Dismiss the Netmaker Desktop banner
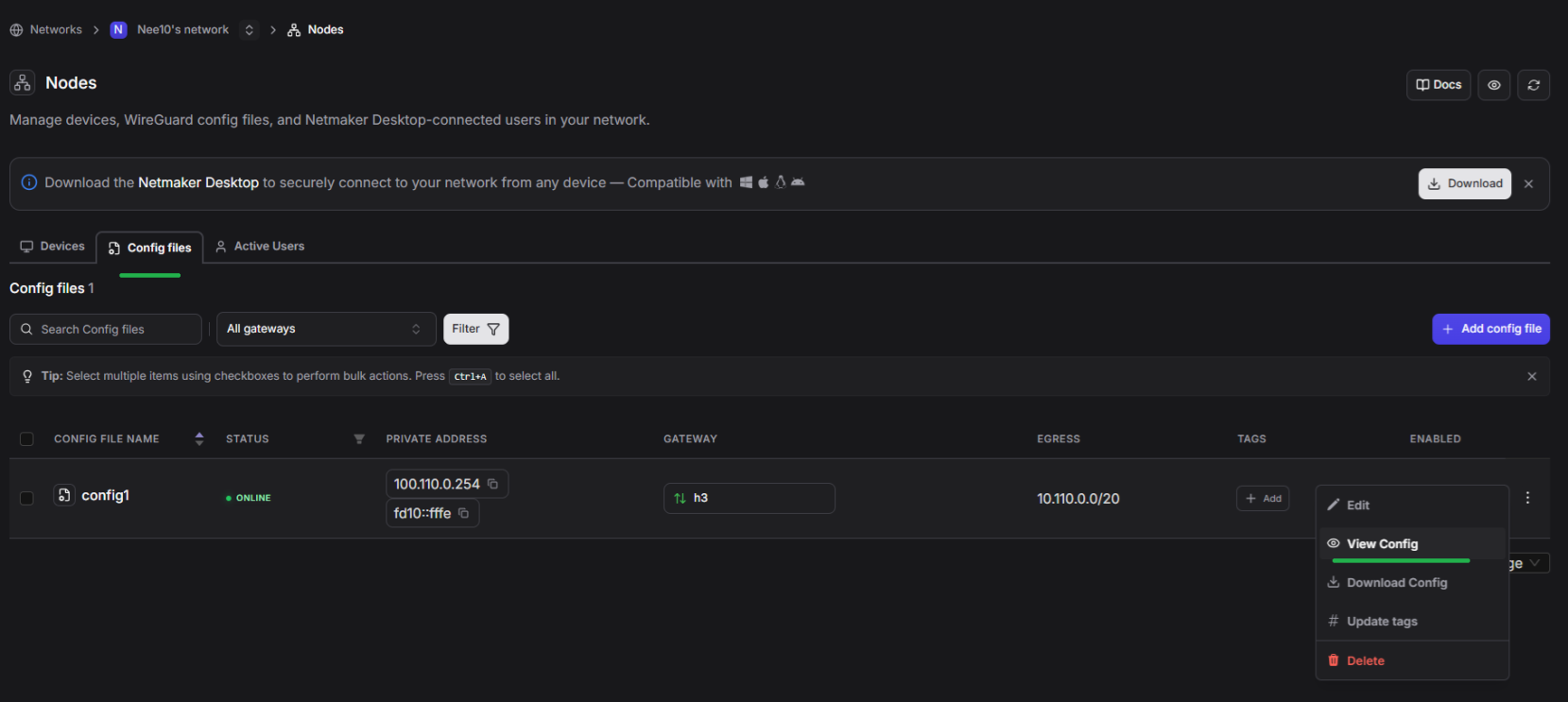1568x702 pixels. (1529, 184)
